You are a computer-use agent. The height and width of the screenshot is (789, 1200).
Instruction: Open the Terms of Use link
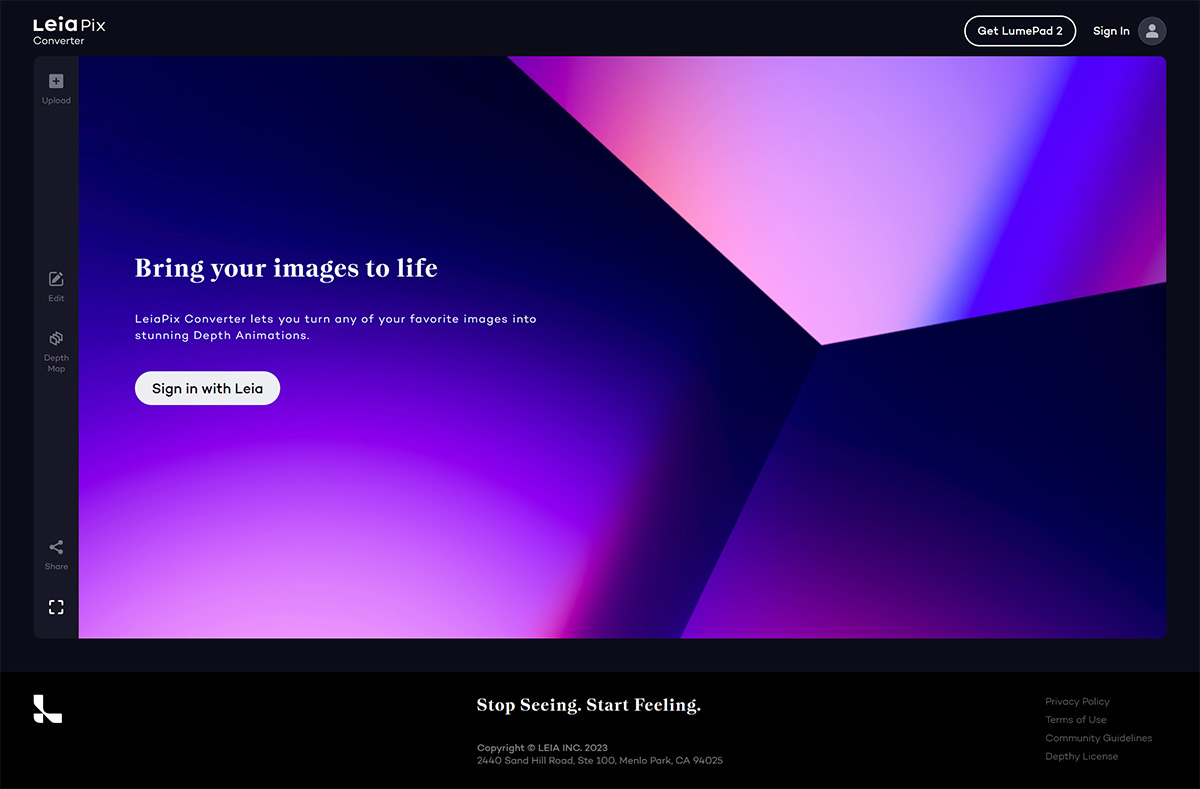pos(1075,720)
